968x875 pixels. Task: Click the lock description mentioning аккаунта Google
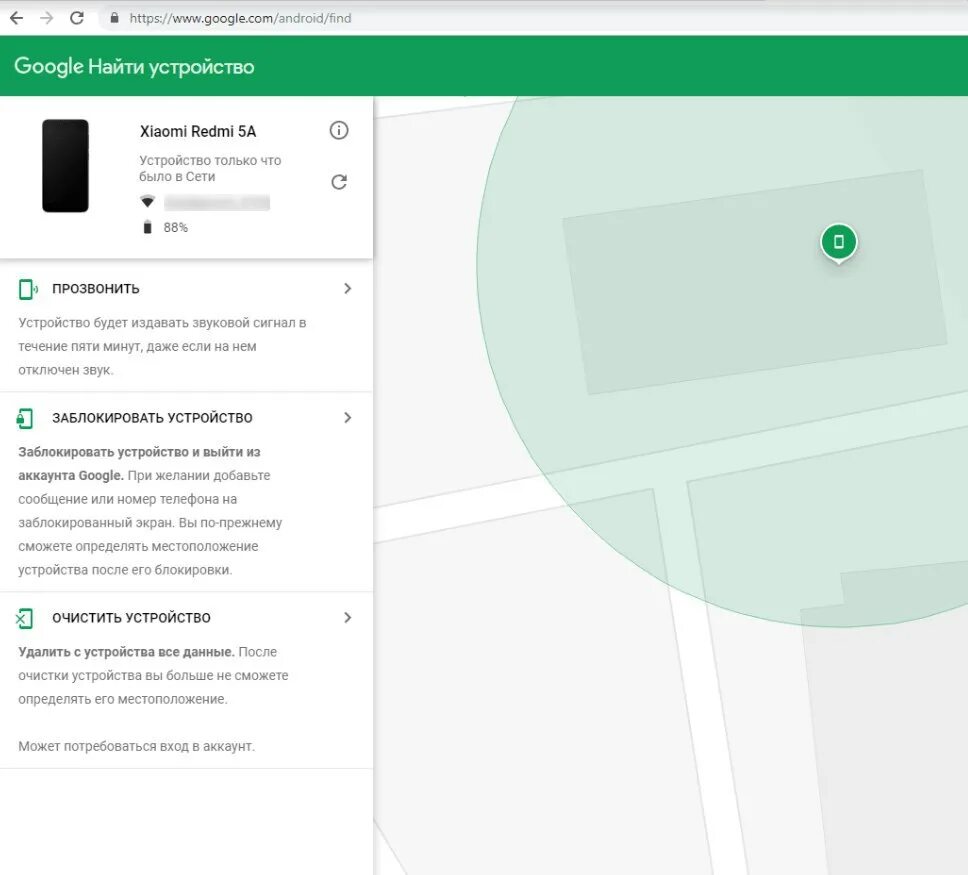(150, 511)
